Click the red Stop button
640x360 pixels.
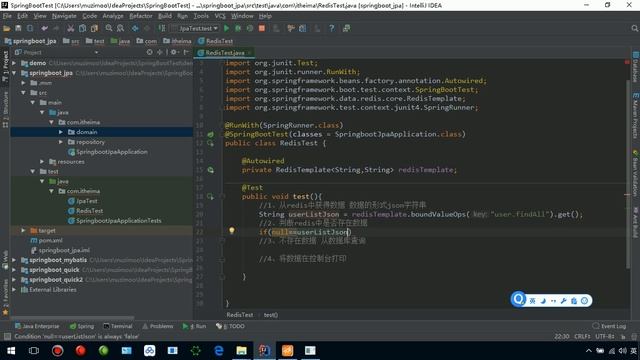[262, 28]
